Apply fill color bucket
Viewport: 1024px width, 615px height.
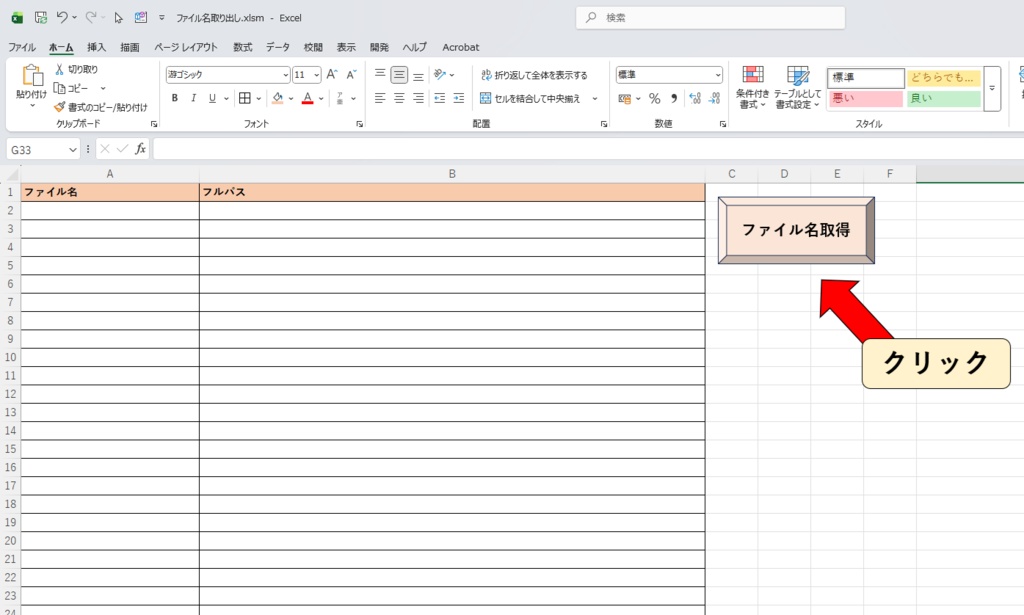point(278,98)
